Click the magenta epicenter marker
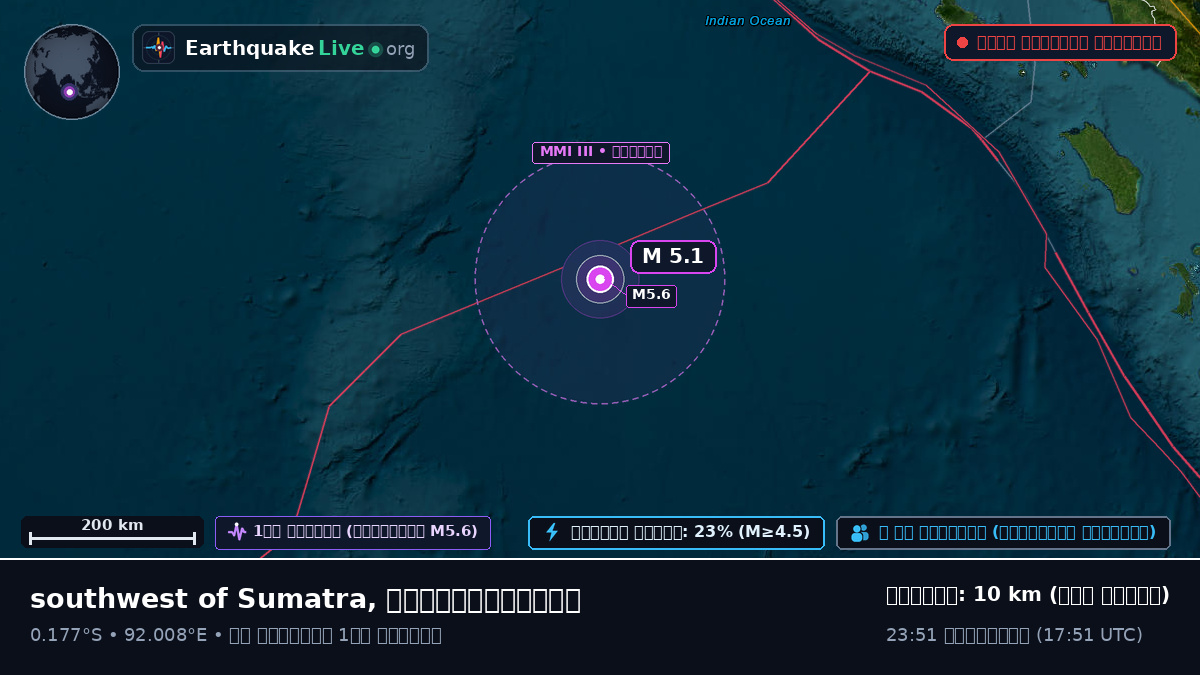Viewport: 1200px width, 675px height. coord(600,279)
